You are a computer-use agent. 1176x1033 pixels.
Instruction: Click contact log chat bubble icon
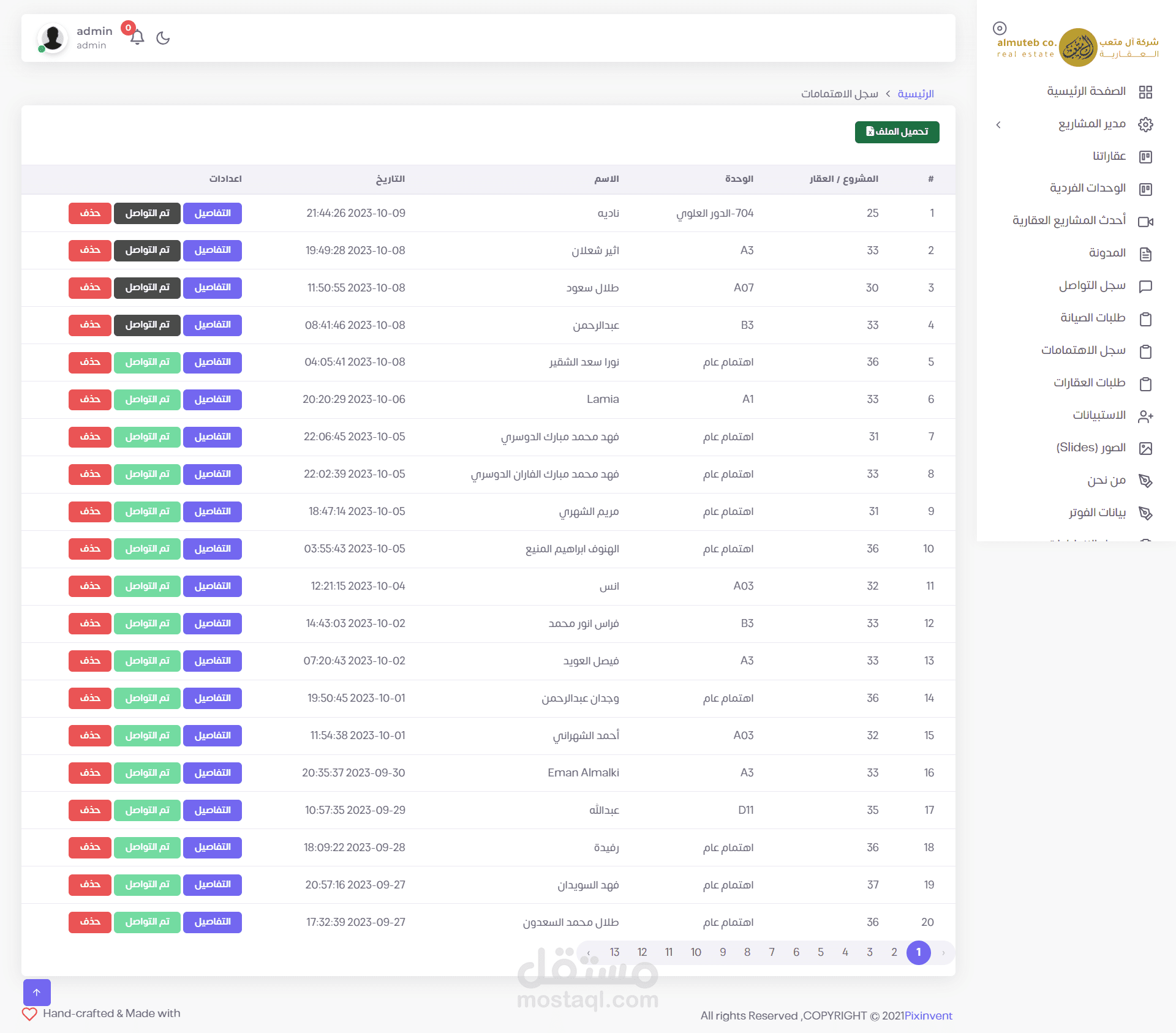pyautogui.click(x=1145, y=286)
